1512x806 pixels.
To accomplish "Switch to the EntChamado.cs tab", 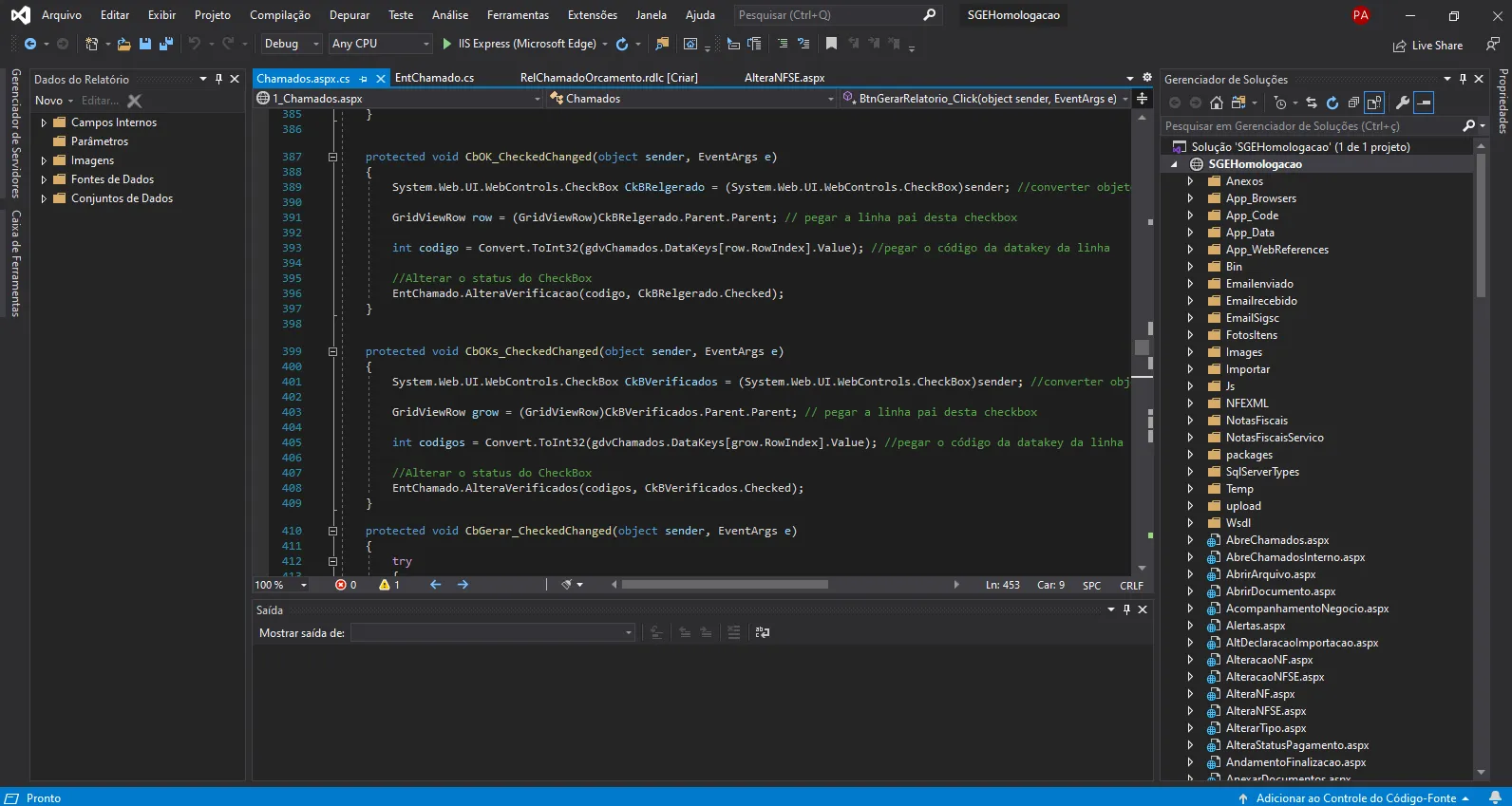I will (434, 78).
